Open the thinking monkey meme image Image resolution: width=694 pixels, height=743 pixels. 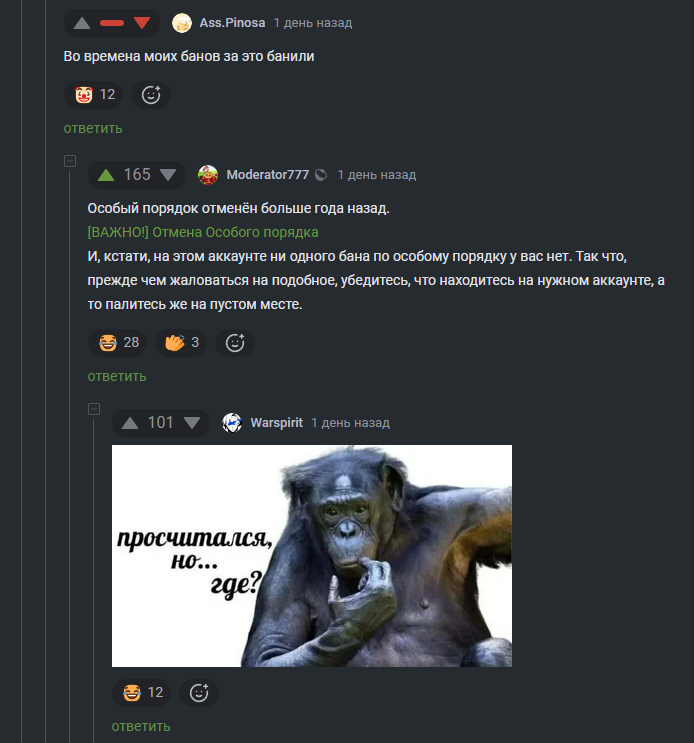(x=312, y=556)
